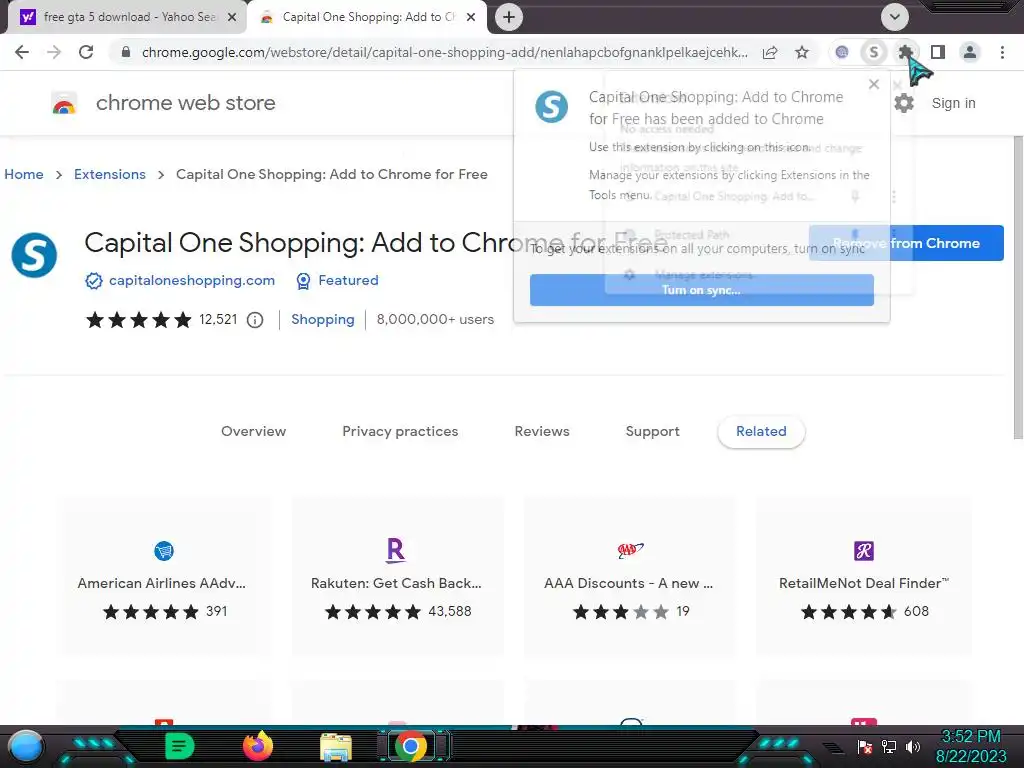
Task: Open the green notes taskbar app
Action: pyautogui.click(x=180, y=746)
